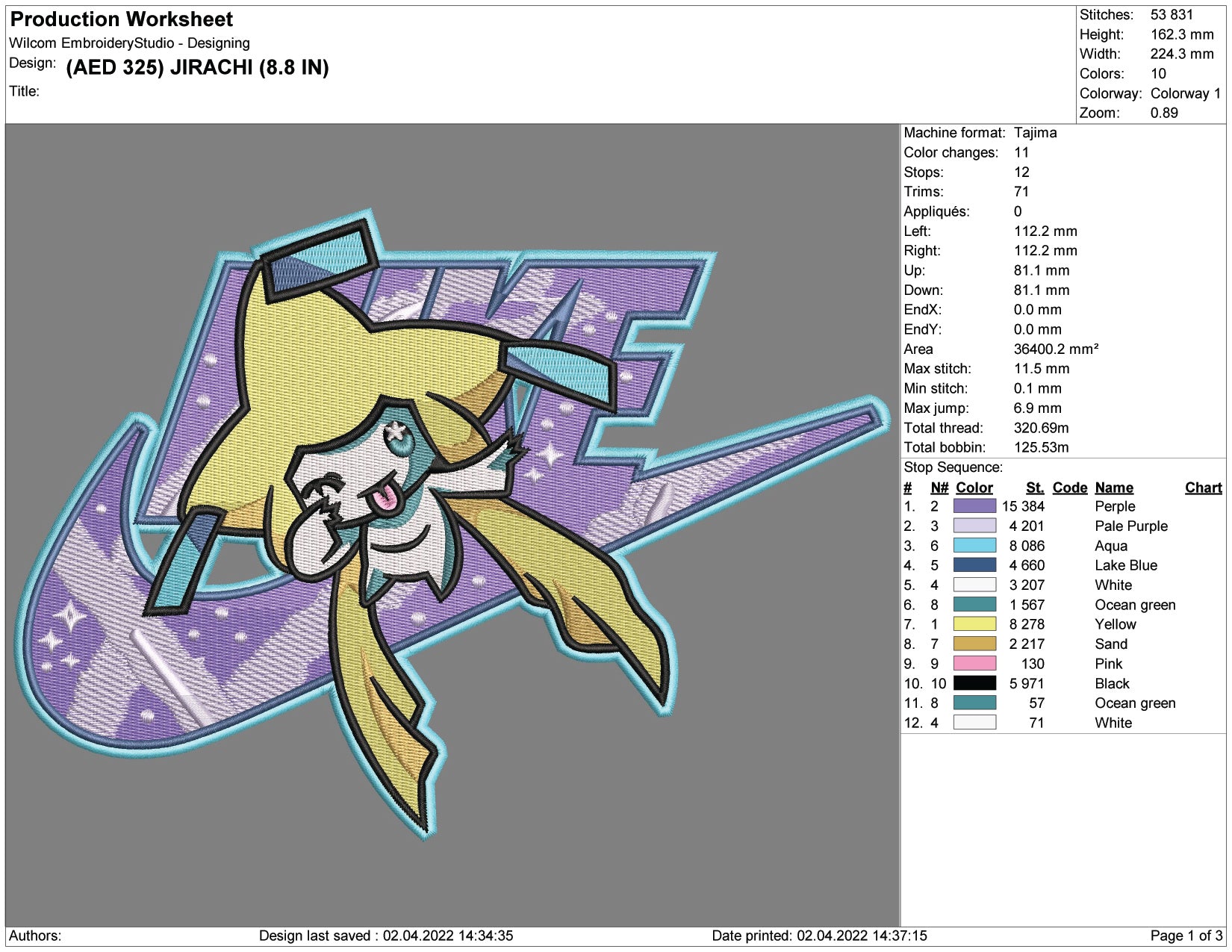
Task: Click the Total thread value '320.69m'
Action: coord(1041,428)
